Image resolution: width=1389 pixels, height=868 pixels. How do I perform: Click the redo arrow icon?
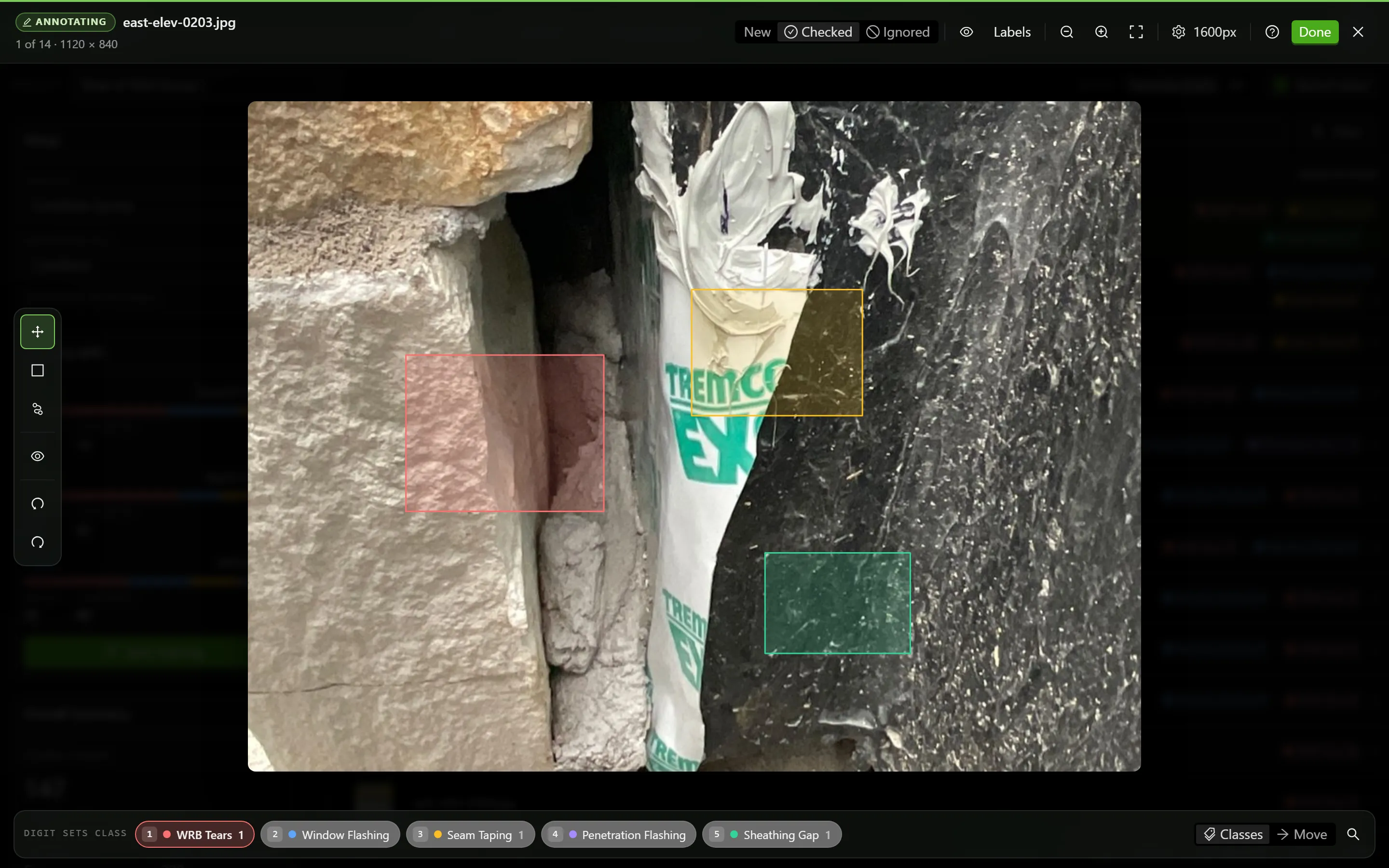pos(37,542)
